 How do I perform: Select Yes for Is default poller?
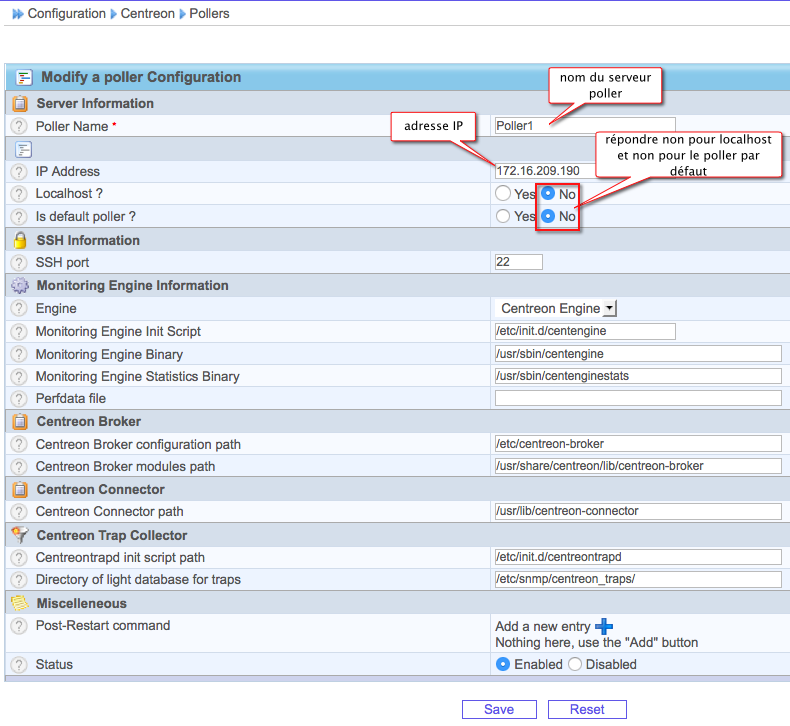click(503, 216)
